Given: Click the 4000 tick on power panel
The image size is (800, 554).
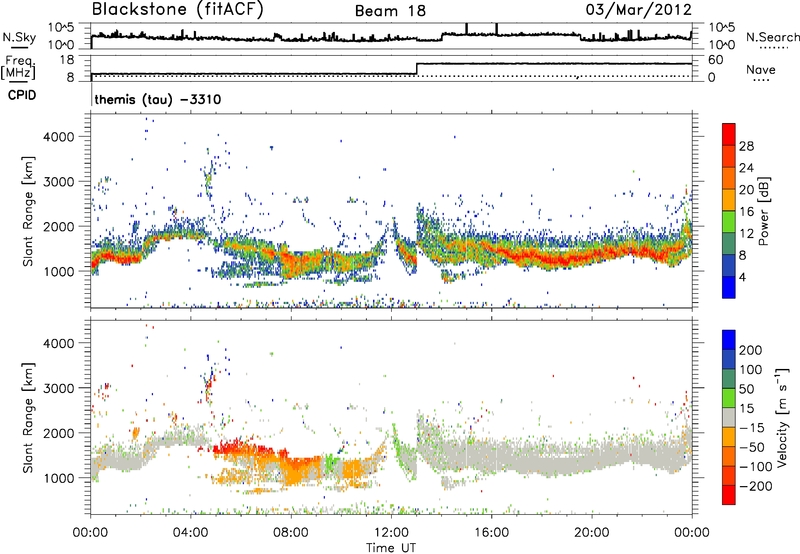Looking at the screenshot, I should tap(58, 137).
